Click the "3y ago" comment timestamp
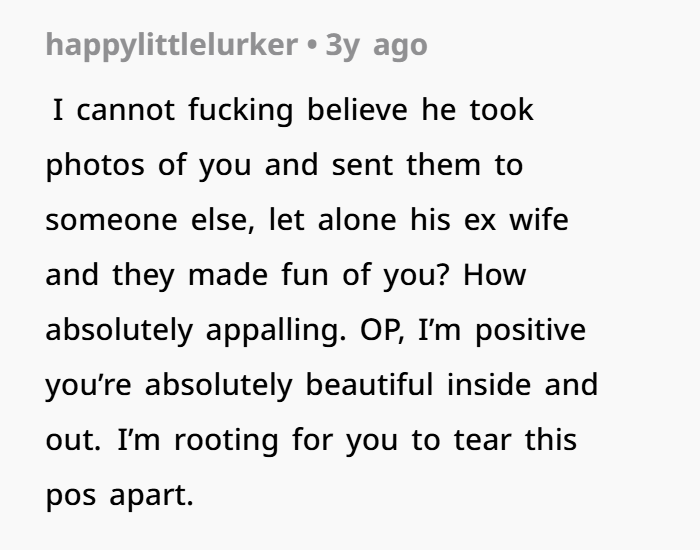700x550 pixels. [x=376, y=45]
